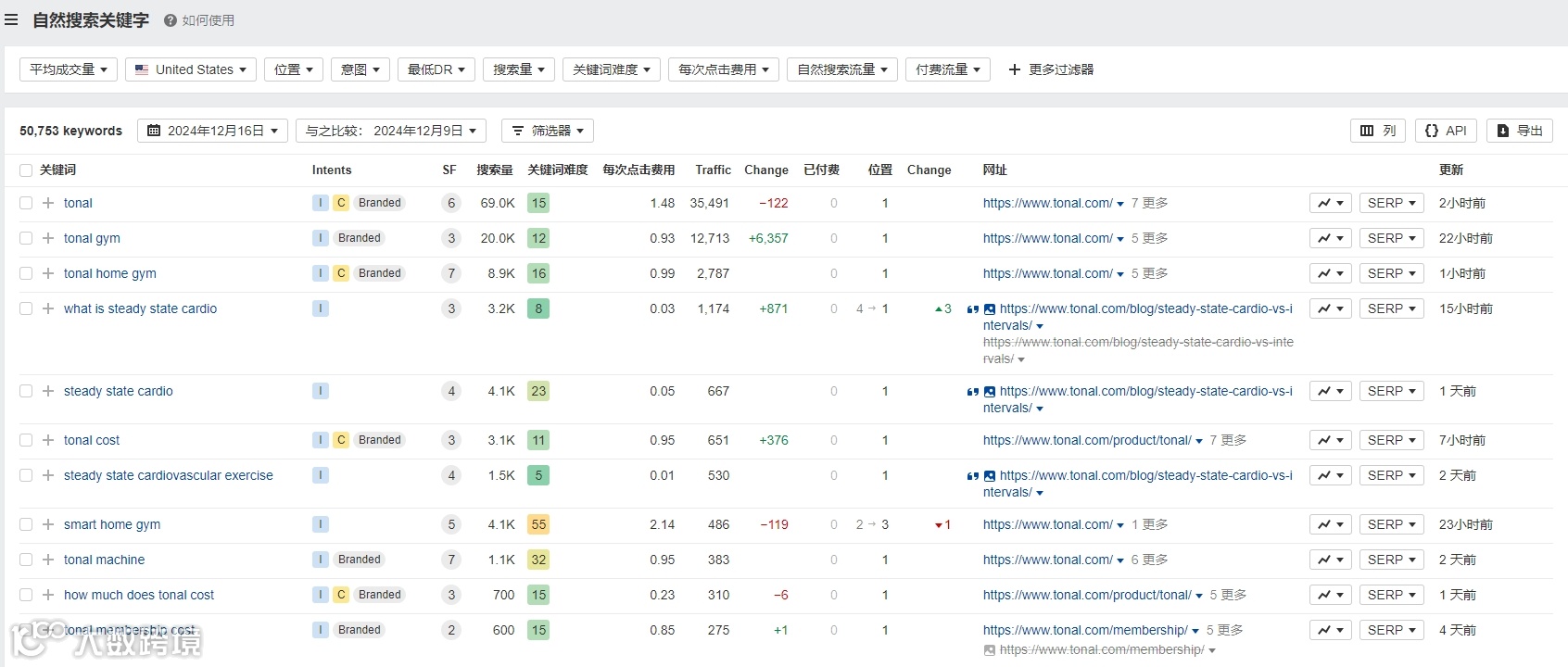Open the 列 columns button
The height and width of the screenshot is (667, 1568).
click(x=1378, y=131)
